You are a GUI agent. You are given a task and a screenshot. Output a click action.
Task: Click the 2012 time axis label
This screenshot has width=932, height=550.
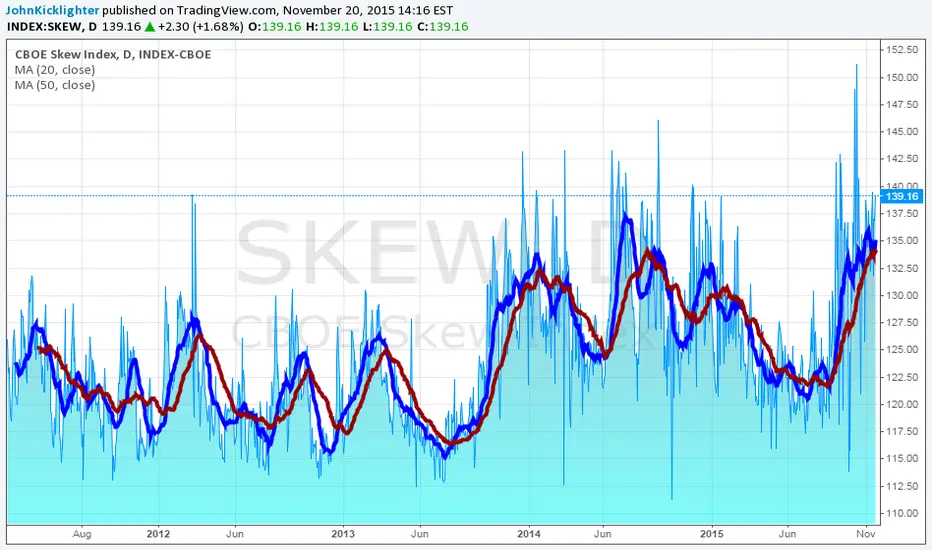click(x=158, y=534)
